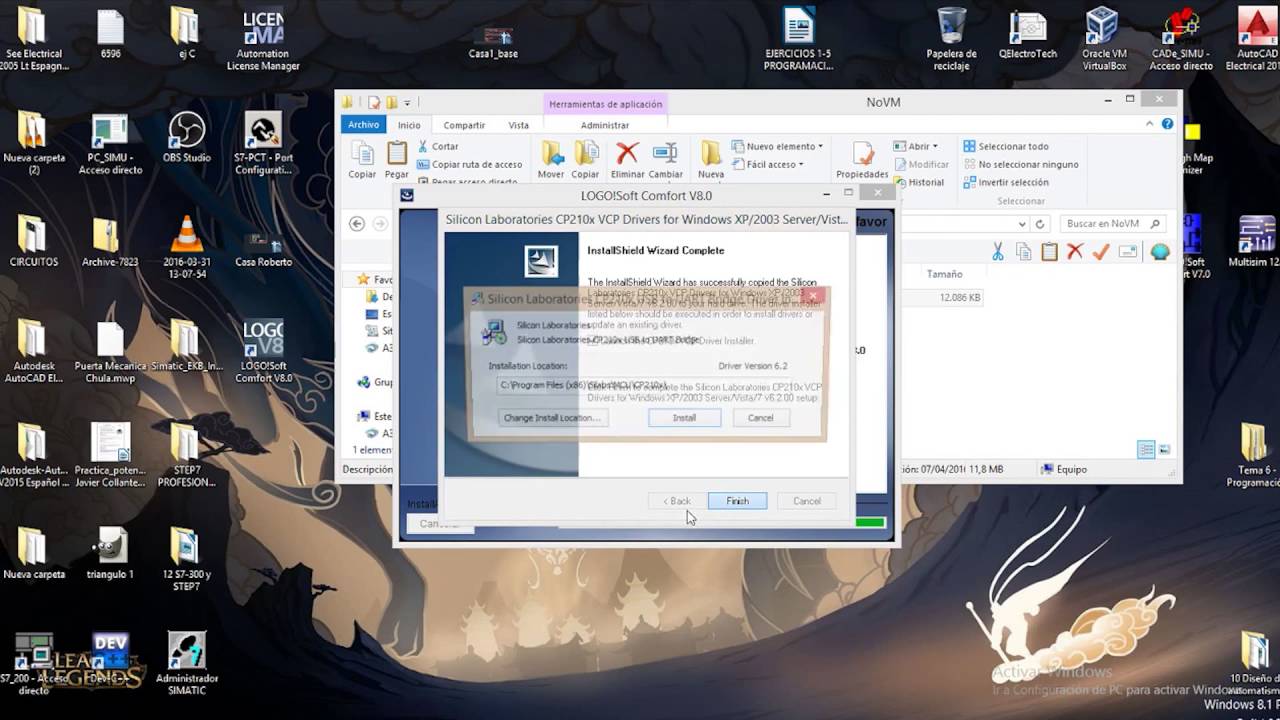Screen dimensions: 1280x720
Task: Click Cambiar nombre icon in ribbon
Action: [665, 160]
